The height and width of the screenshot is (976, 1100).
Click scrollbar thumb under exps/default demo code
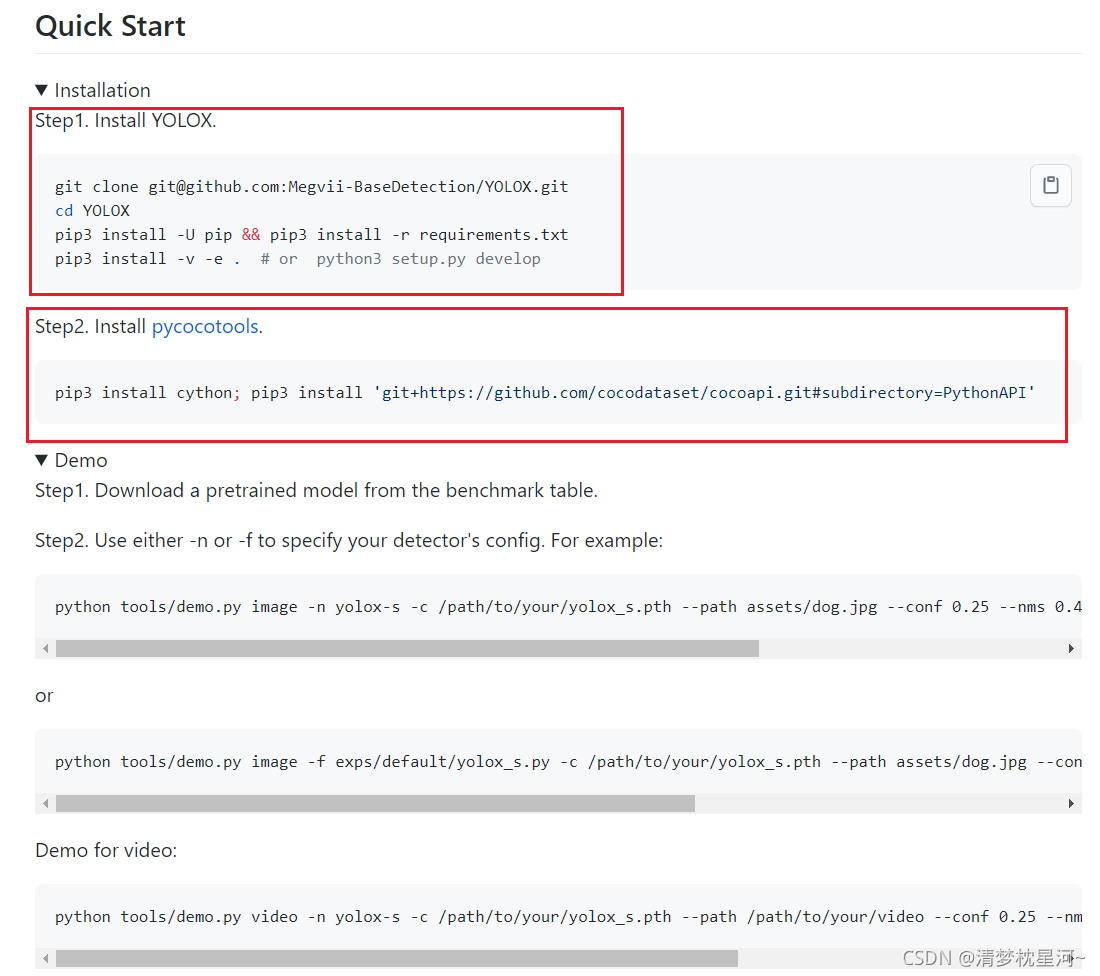375,803
